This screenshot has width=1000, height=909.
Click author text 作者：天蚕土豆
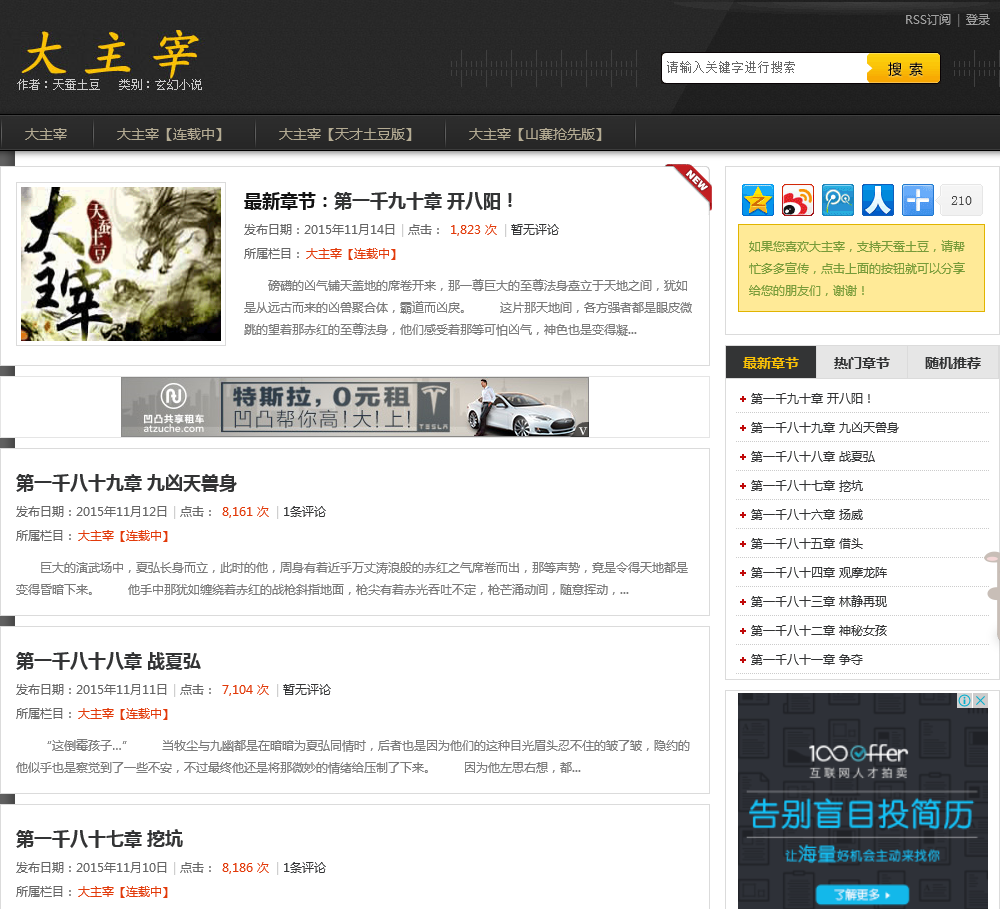(x=59, y=85)
